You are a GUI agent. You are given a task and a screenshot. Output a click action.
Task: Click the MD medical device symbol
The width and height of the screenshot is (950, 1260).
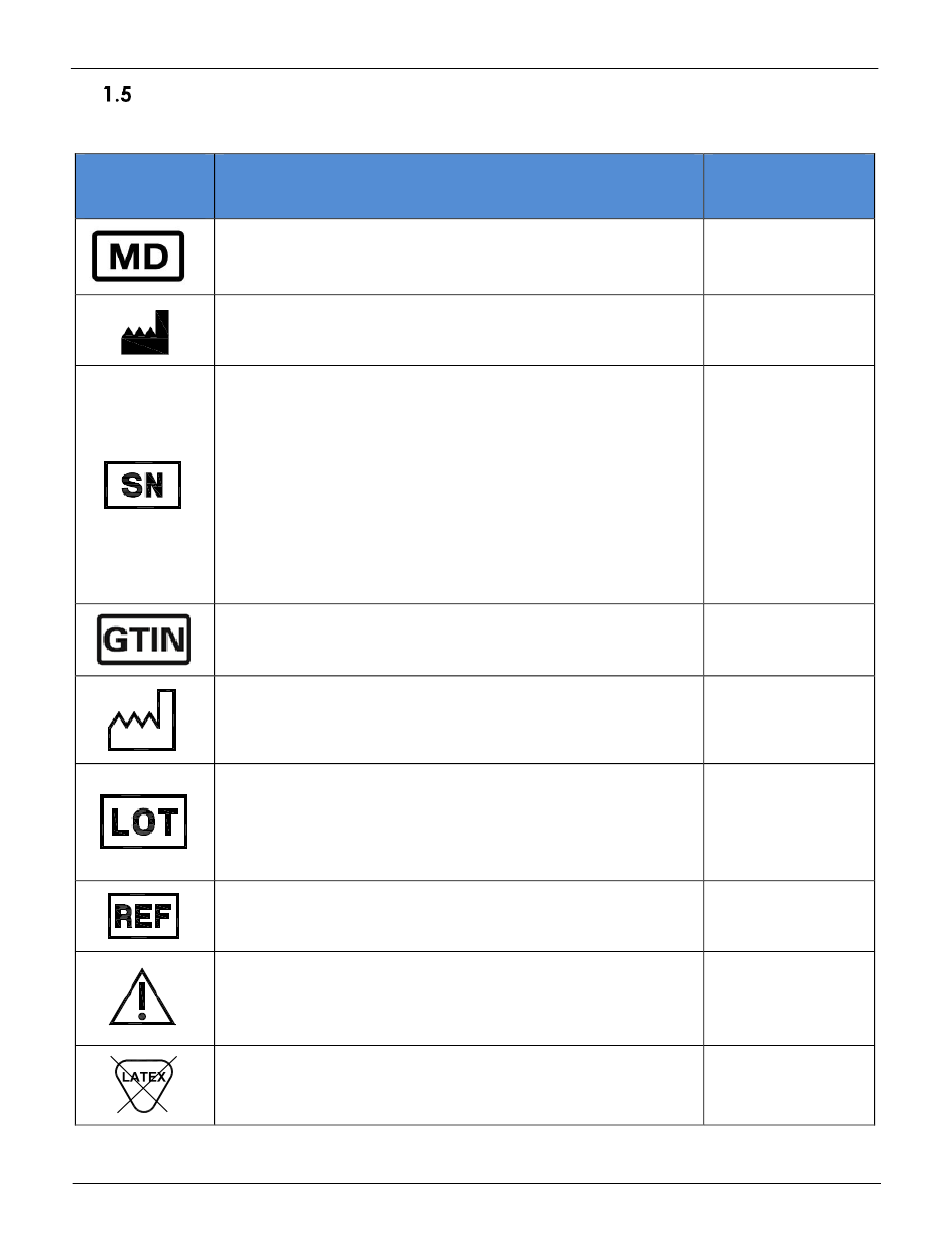tap(139, 256)
